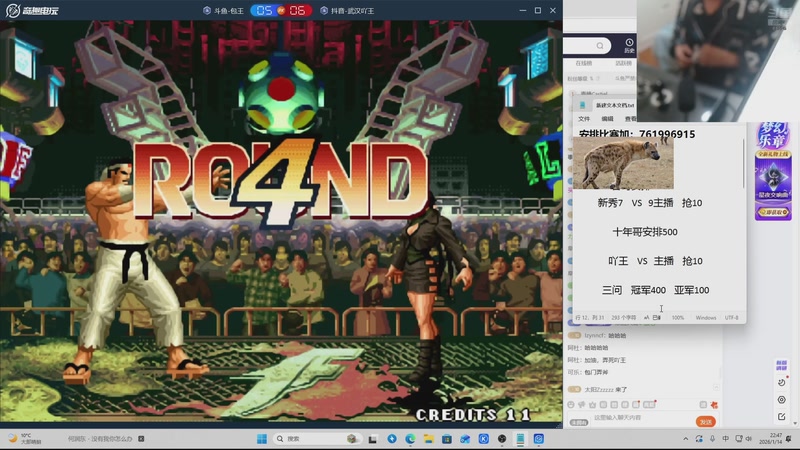The width and height of the screenshot is (800, 450).
Task: Click the taskbar clock showing 22:47
Action: [x=770, y=439]
